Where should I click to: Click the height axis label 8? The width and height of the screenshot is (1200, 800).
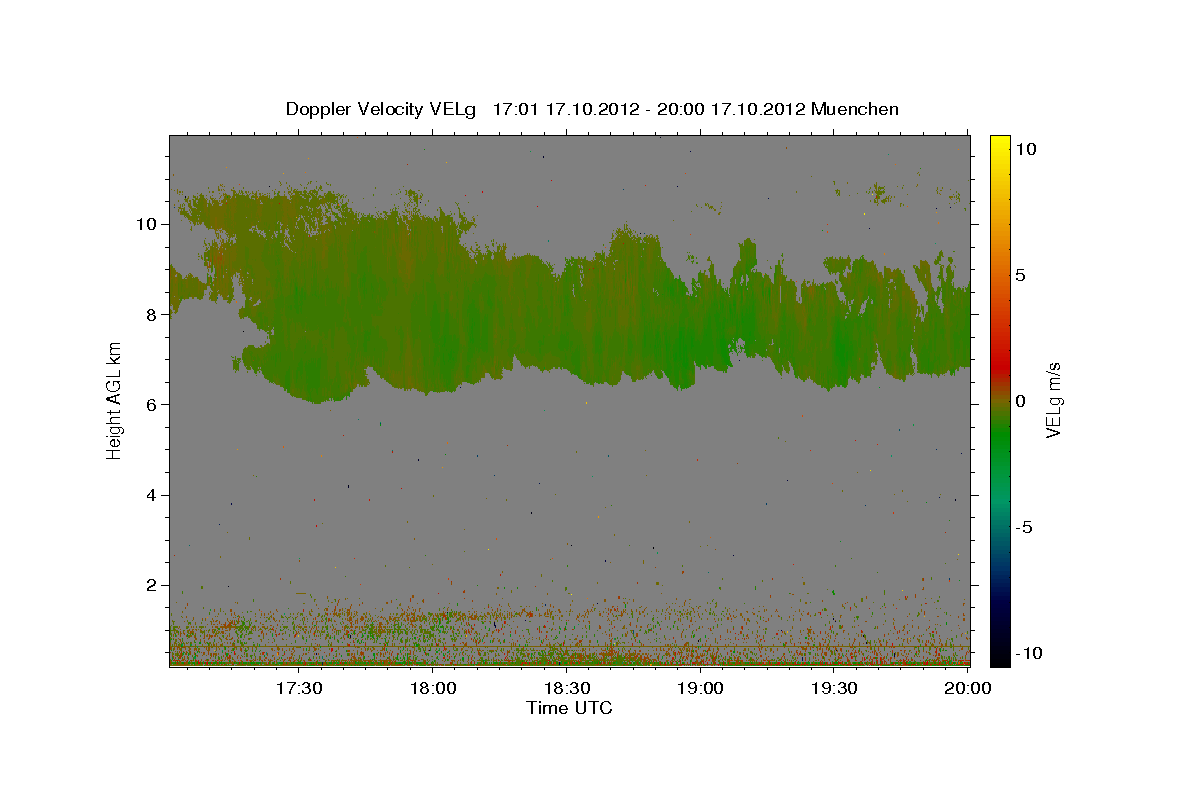click(152, 314)
